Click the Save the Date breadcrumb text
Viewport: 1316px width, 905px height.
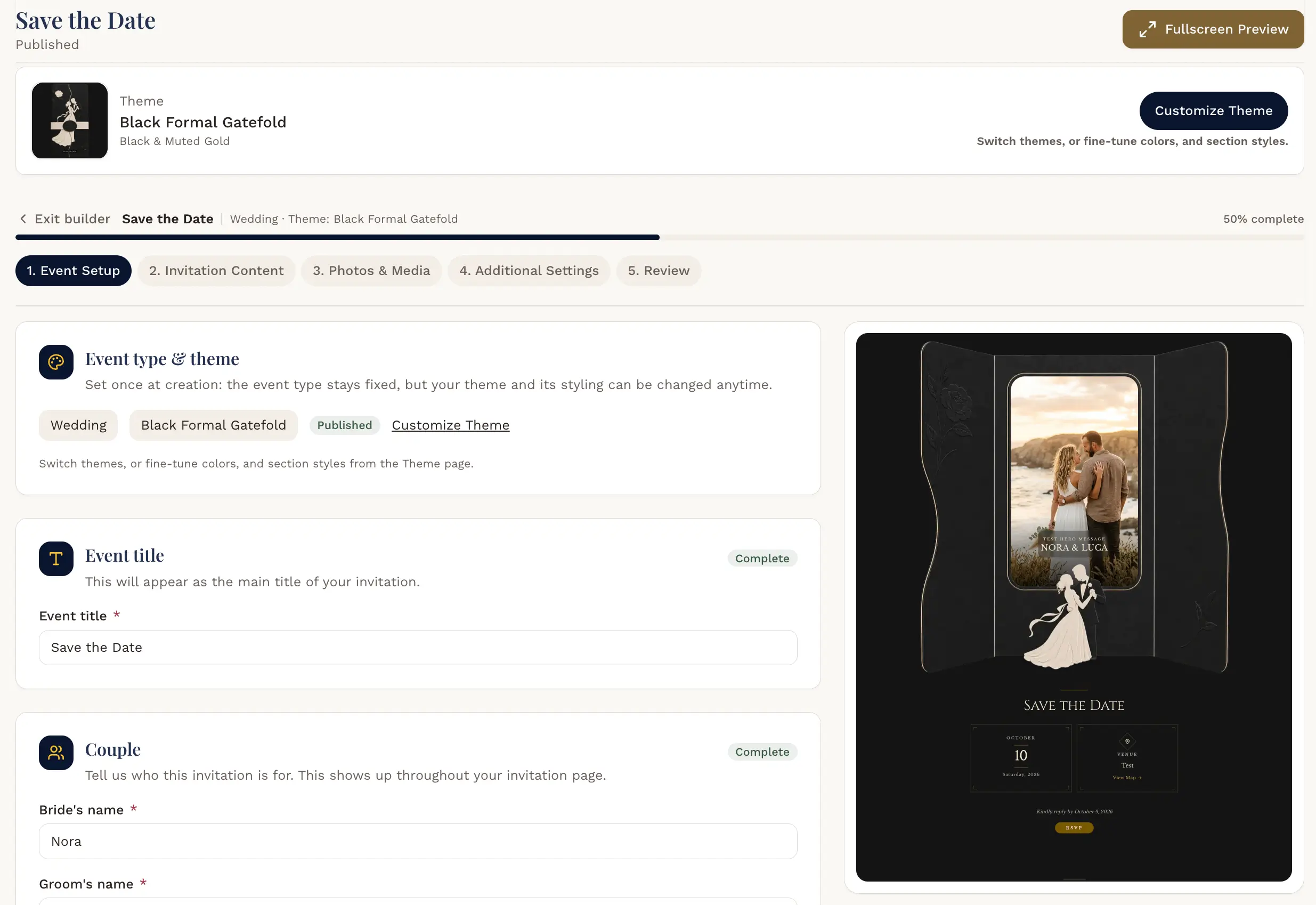point(168,219)
